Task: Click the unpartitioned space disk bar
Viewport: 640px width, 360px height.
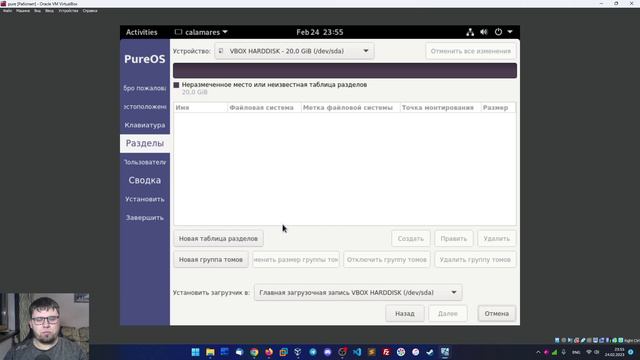Action: 345,70
